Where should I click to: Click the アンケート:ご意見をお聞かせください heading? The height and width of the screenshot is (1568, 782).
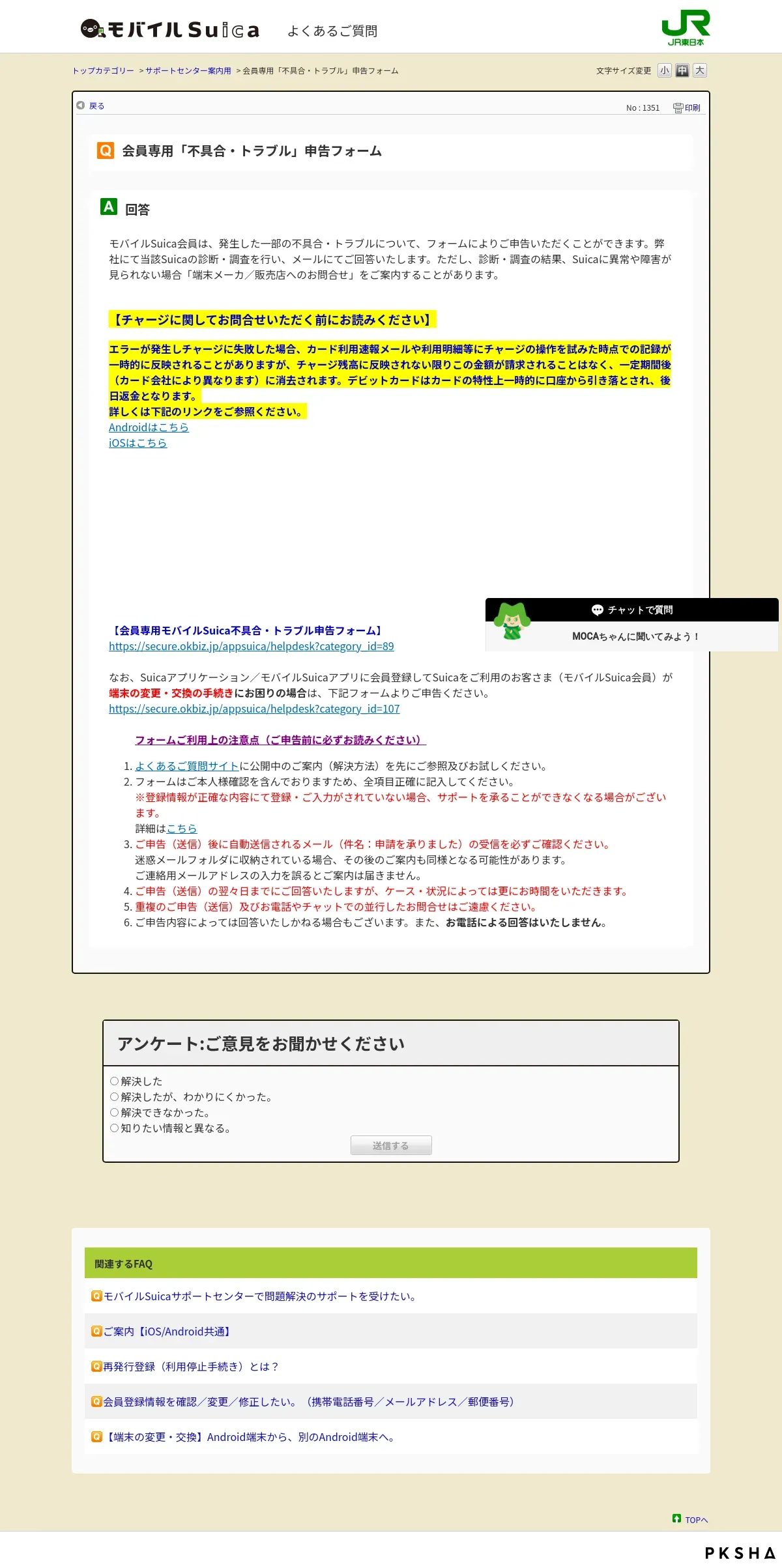tap(261, 1044)
